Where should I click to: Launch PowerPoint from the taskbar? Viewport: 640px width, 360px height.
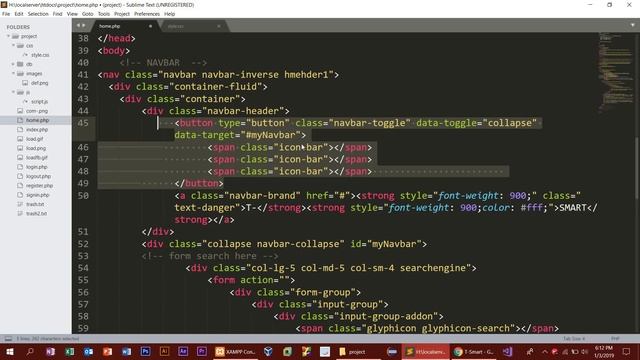[107, 351]
